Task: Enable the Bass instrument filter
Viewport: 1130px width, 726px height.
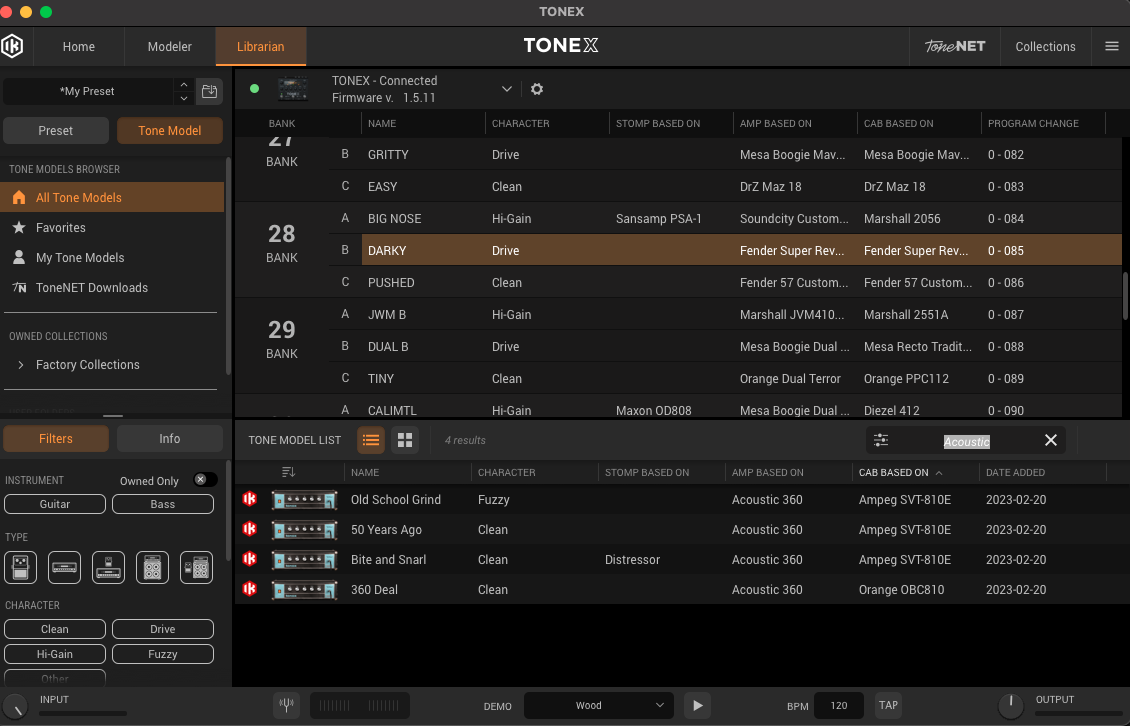Action: [x=162, y=504]
